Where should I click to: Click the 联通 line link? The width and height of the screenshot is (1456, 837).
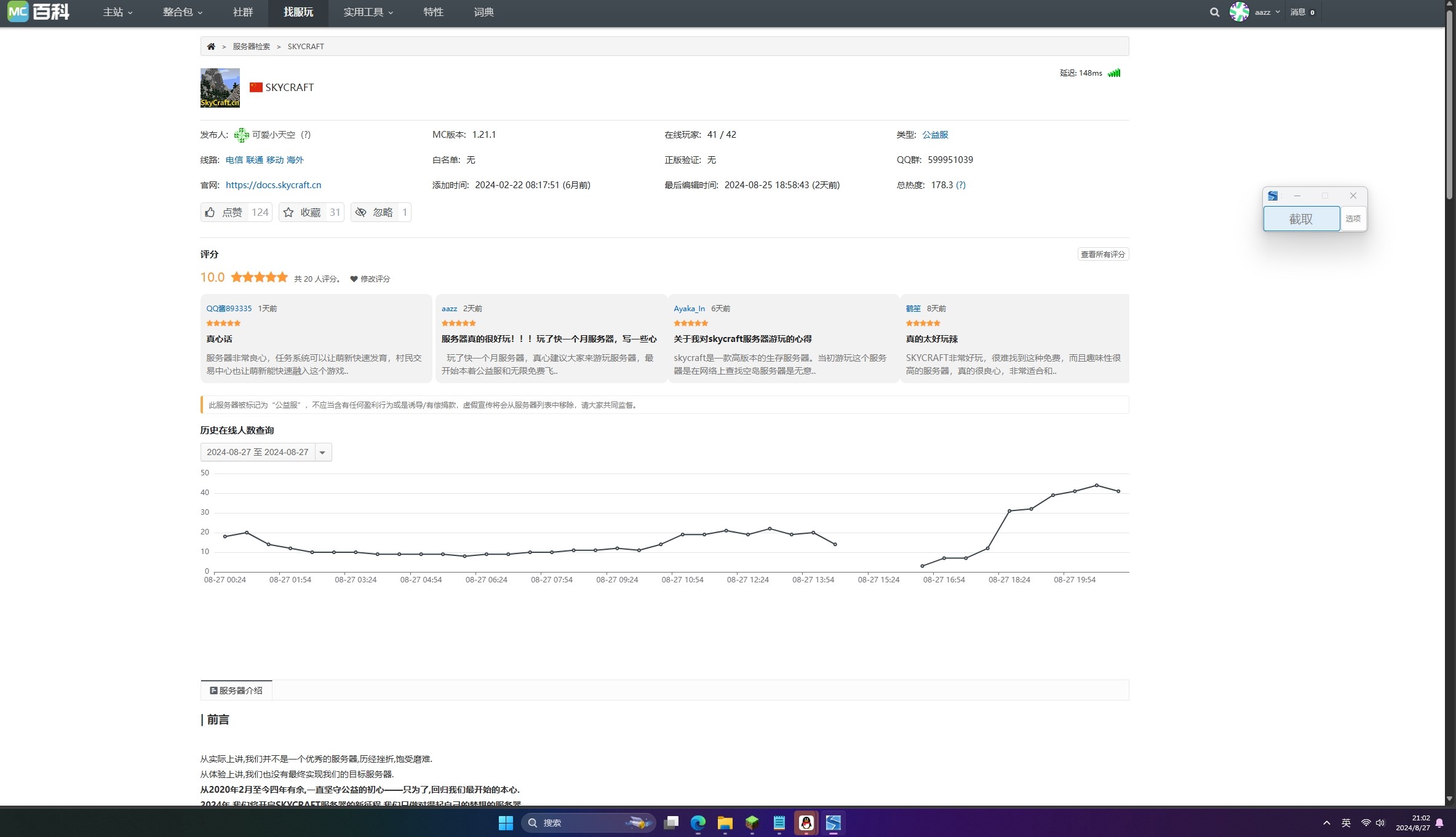[255, 160]
